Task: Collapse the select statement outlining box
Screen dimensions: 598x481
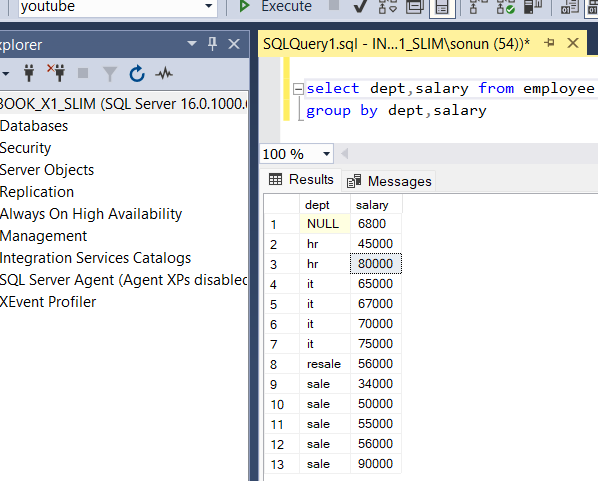Action: click(x=298, y=89)
